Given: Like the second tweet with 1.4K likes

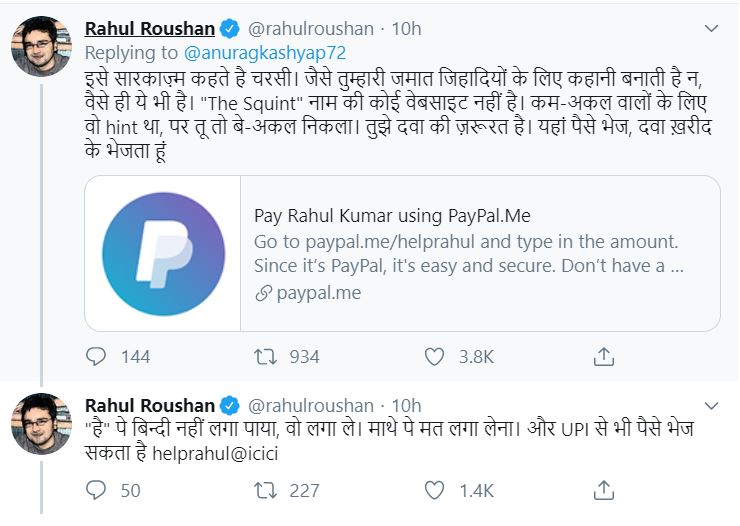Looking at the screenshot, I should pos(433,490).
